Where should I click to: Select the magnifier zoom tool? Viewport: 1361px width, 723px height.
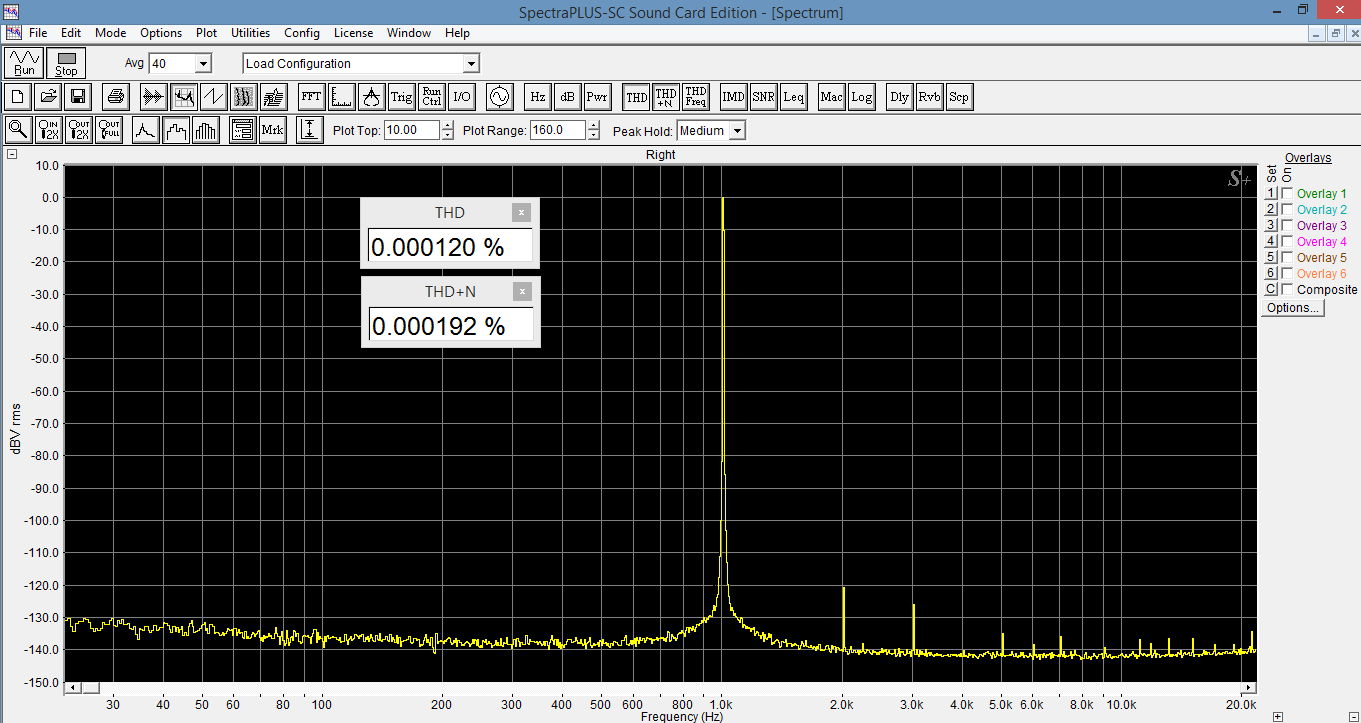(17, 130)
